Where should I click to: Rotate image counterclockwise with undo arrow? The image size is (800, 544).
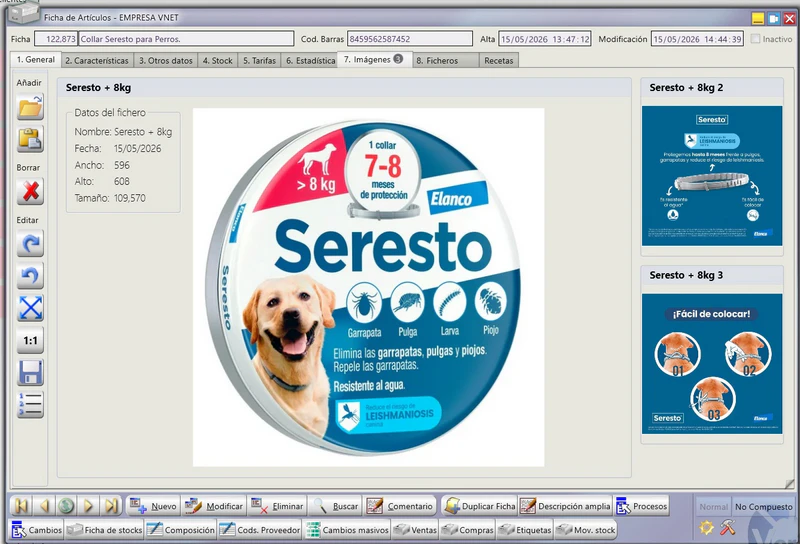pyautogui.click(x=30, y=276)
